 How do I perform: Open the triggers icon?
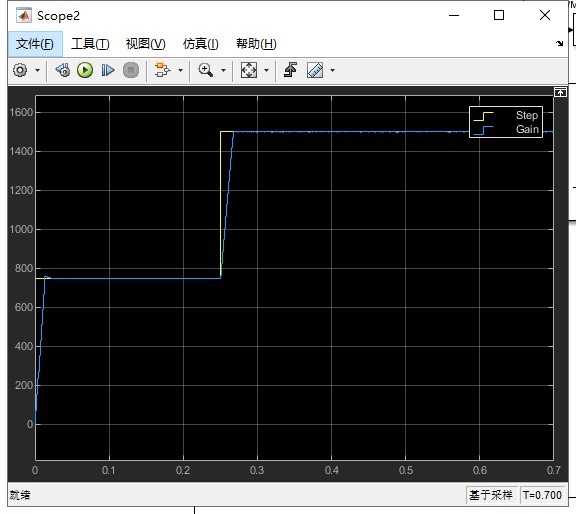pos(291,70)
